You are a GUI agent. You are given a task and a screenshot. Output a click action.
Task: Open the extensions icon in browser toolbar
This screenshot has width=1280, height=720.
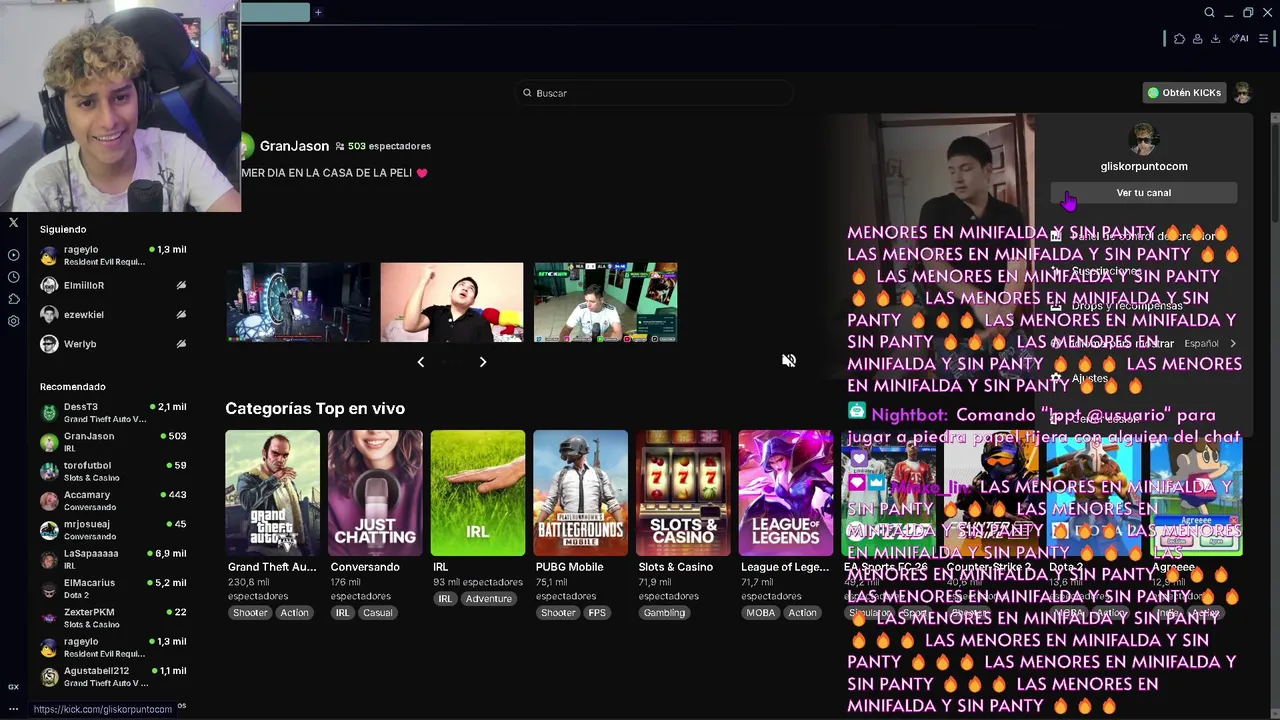[1179, 39]
